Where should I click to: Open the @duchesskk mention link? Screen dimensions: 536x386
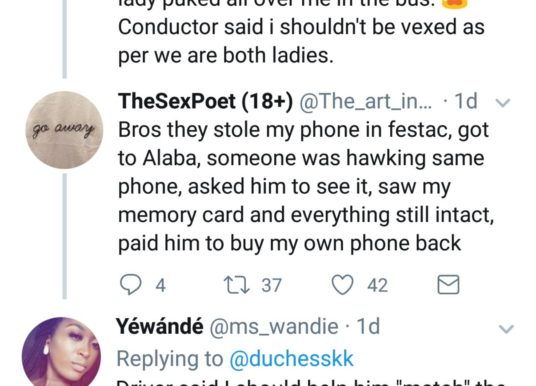click(x=291, y=359)
